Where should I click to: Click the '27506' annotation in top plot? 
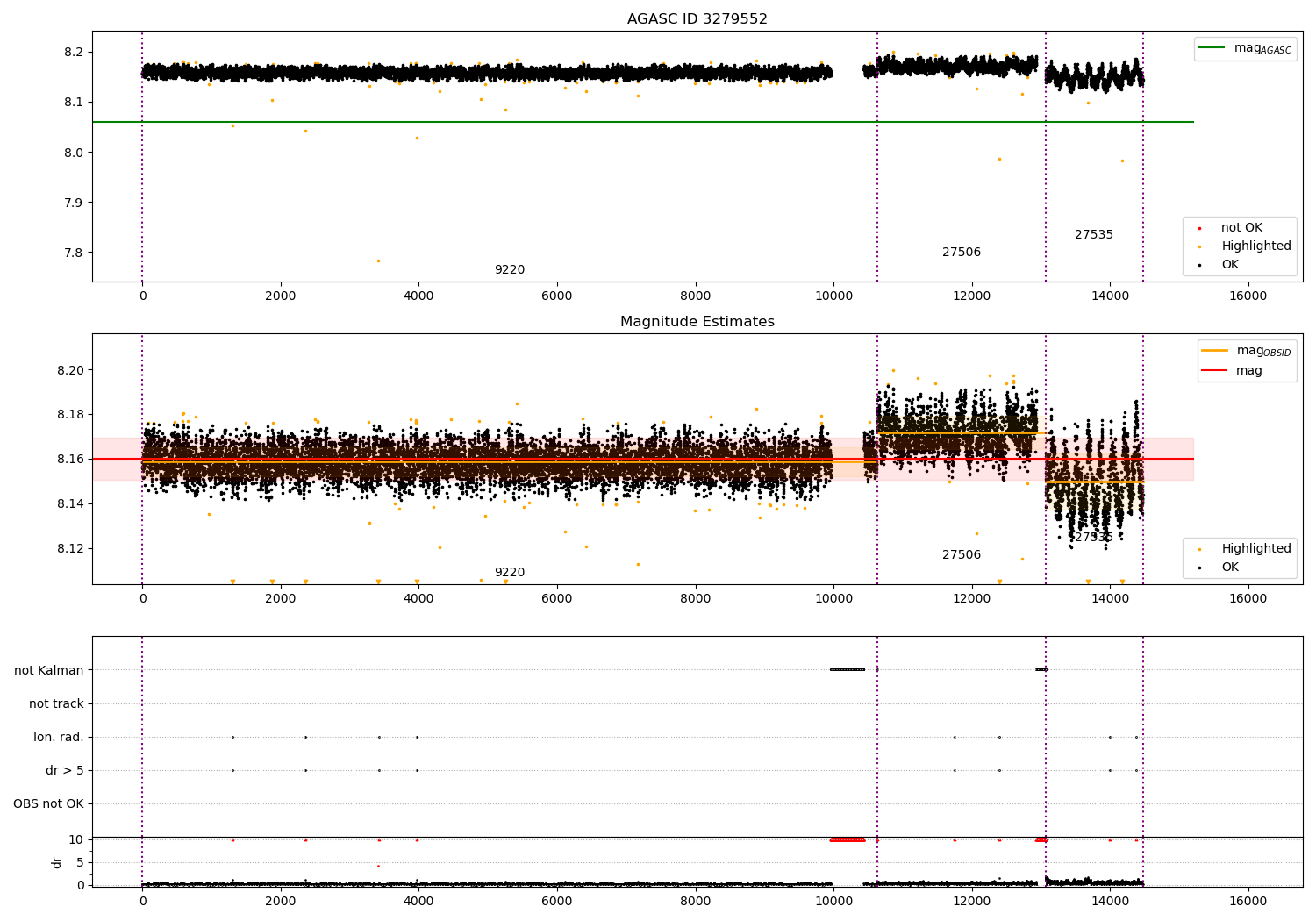click(x=962, y=252)
